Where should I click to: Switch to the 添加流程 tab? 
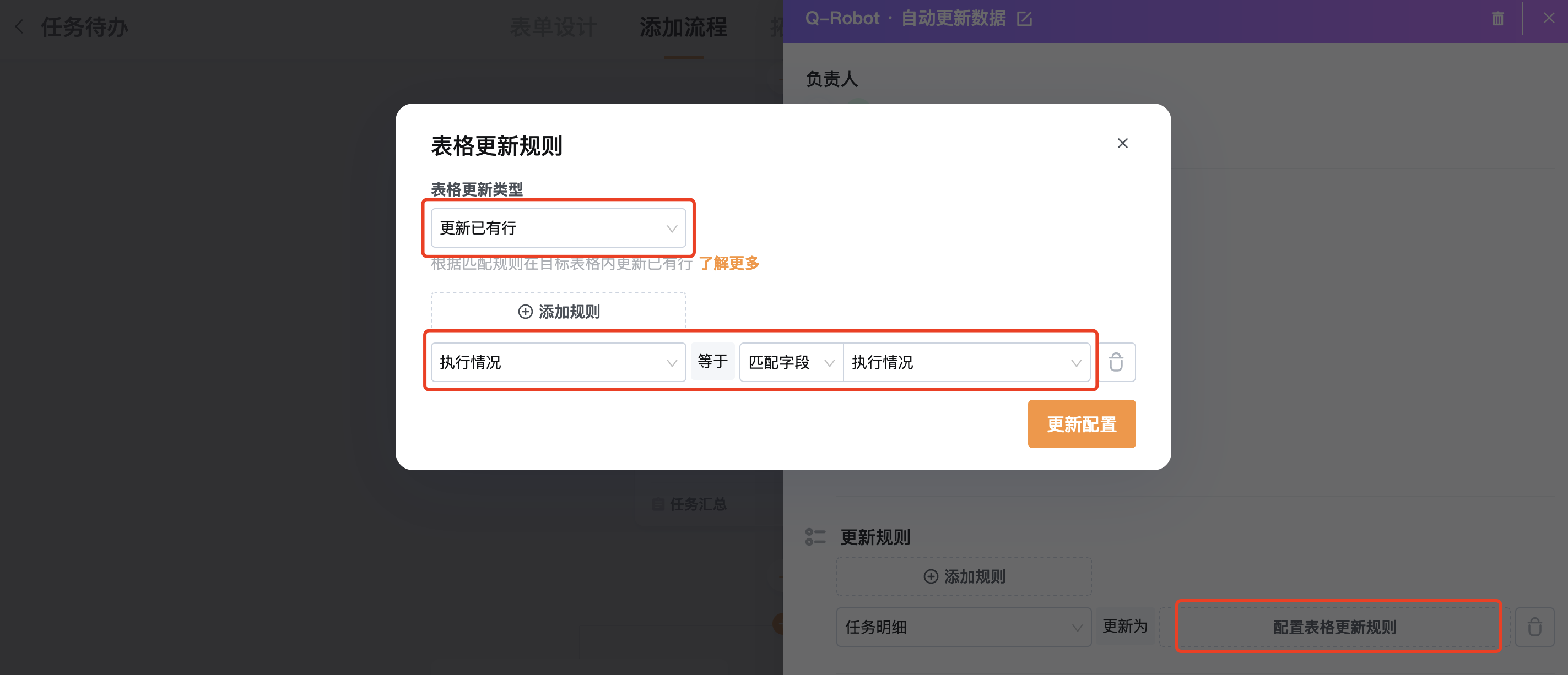[x=683, y=27]
